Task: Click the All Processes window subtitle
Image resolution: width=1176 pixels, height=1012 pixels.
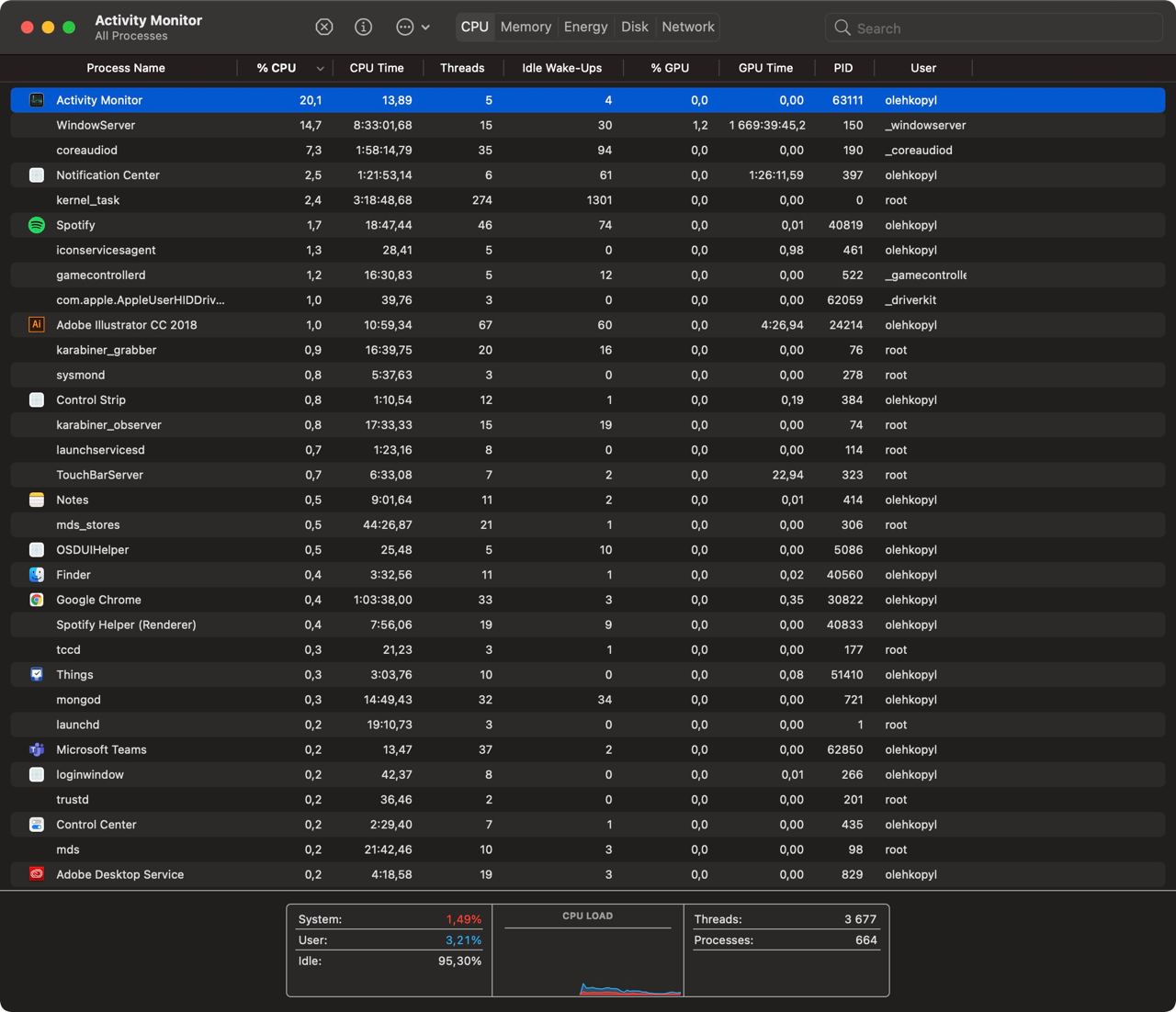Action: 131,36
